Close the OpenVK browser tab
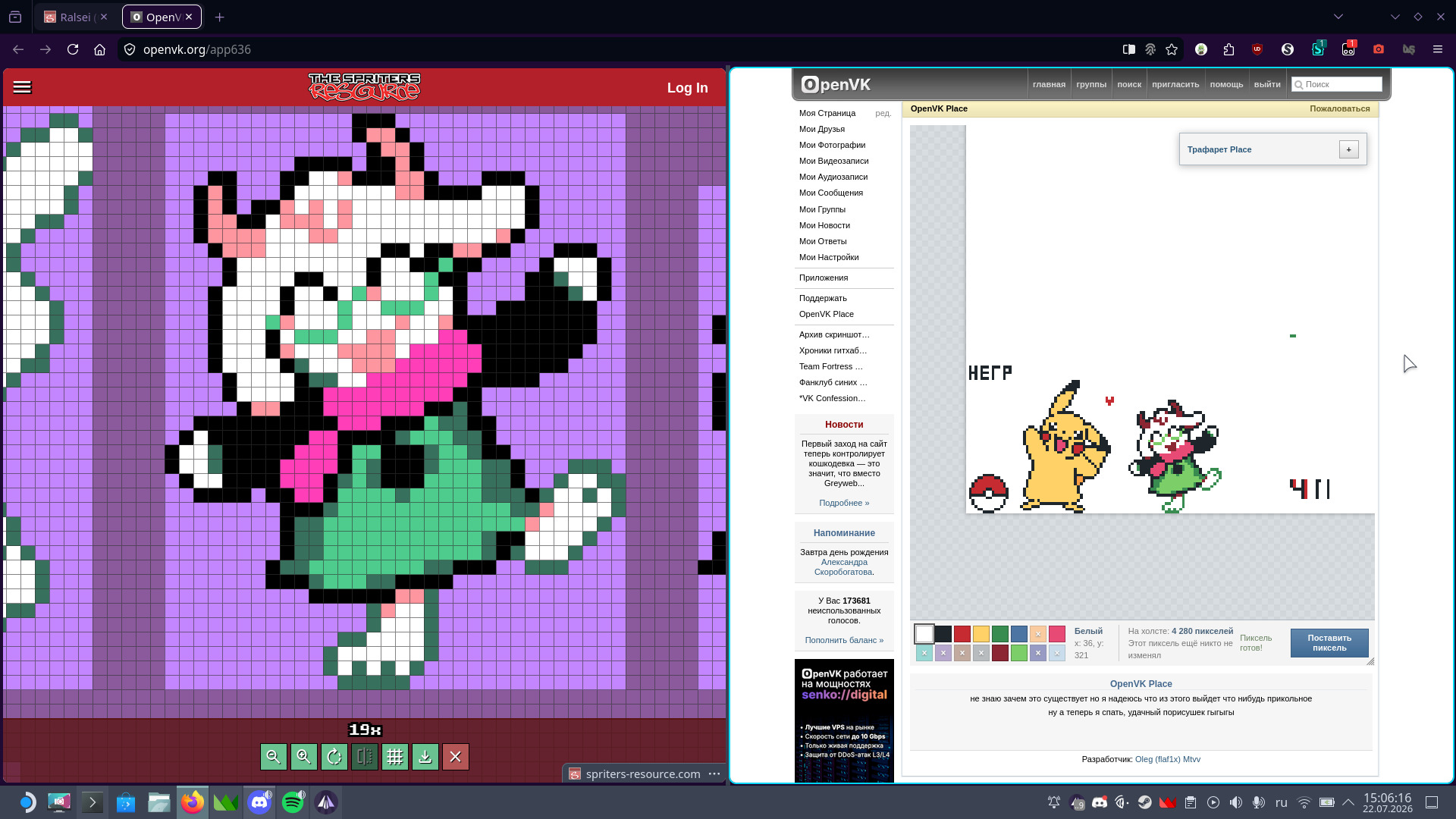 click(189, 17)
